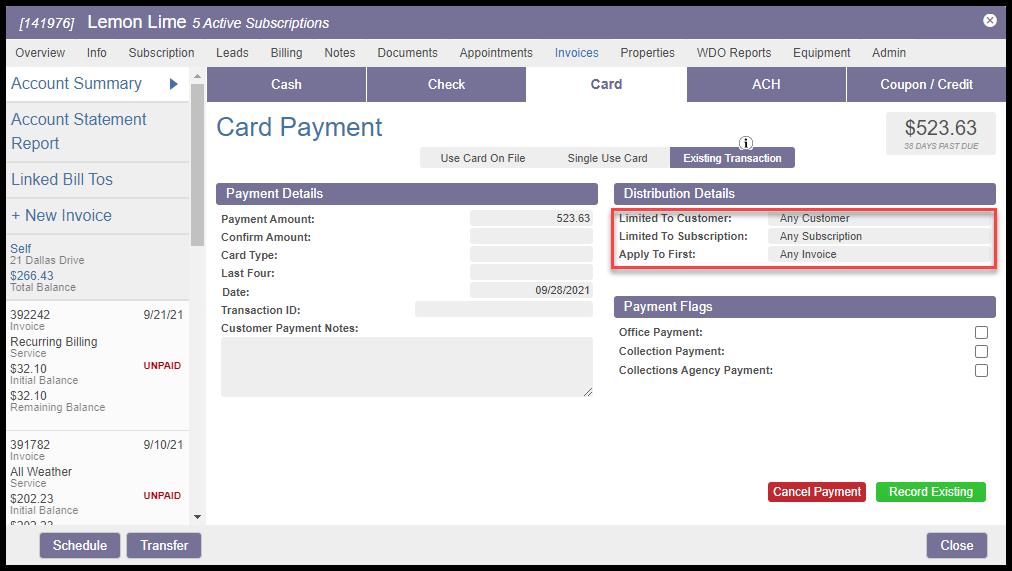Click the info icon above Existing Transaction
1012x571 pixels.
coord(746,143)
